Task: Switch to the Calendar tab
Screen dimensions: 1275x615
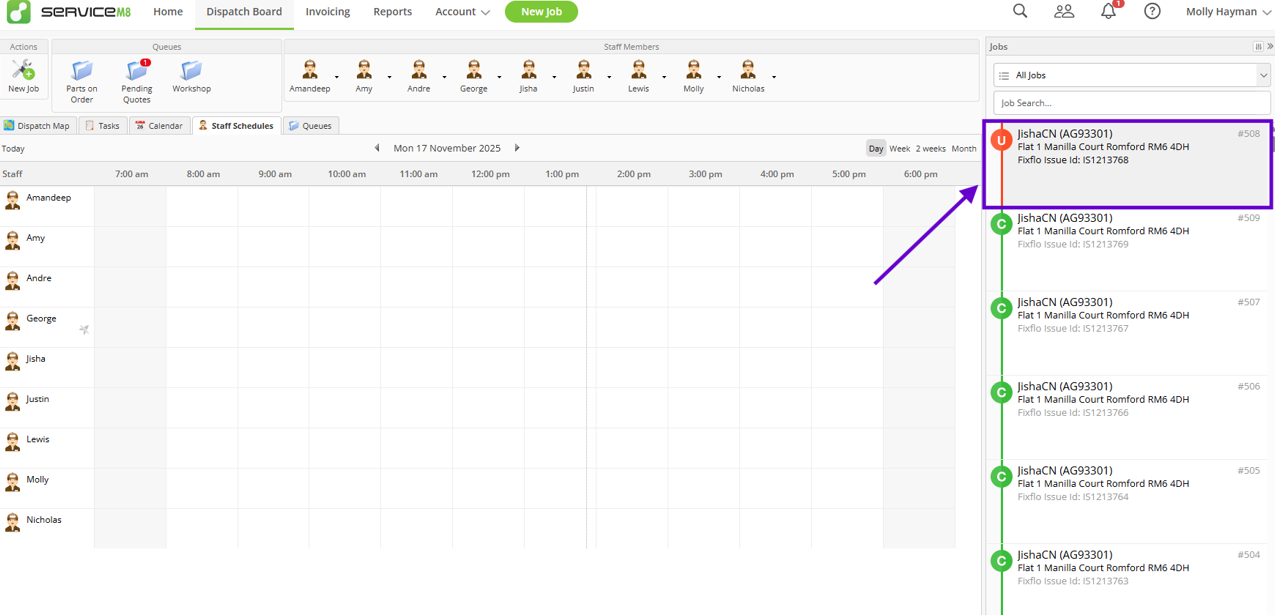Action: (159, 125)
